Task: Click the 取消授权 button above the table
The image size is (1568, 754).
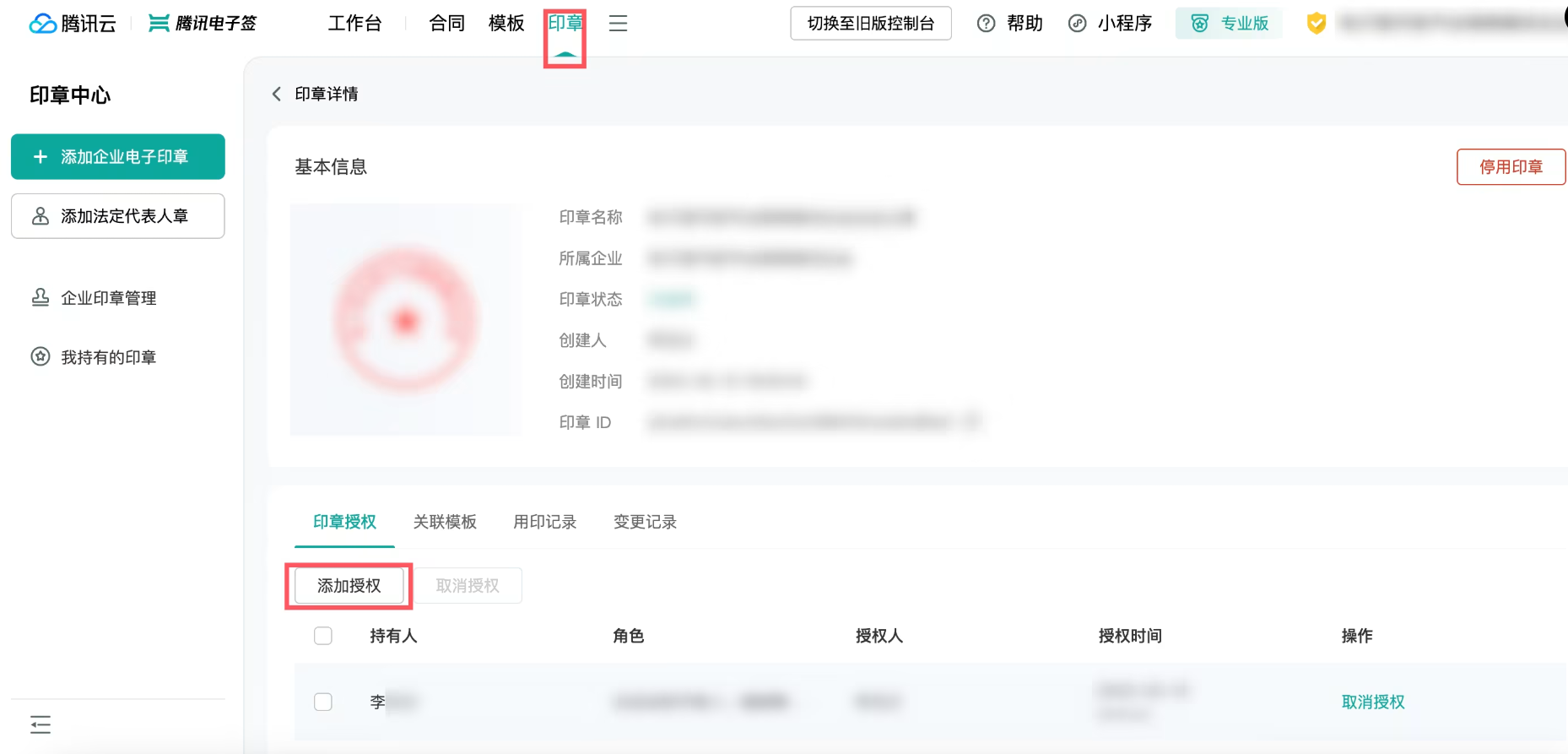Action: coord(468,586)
